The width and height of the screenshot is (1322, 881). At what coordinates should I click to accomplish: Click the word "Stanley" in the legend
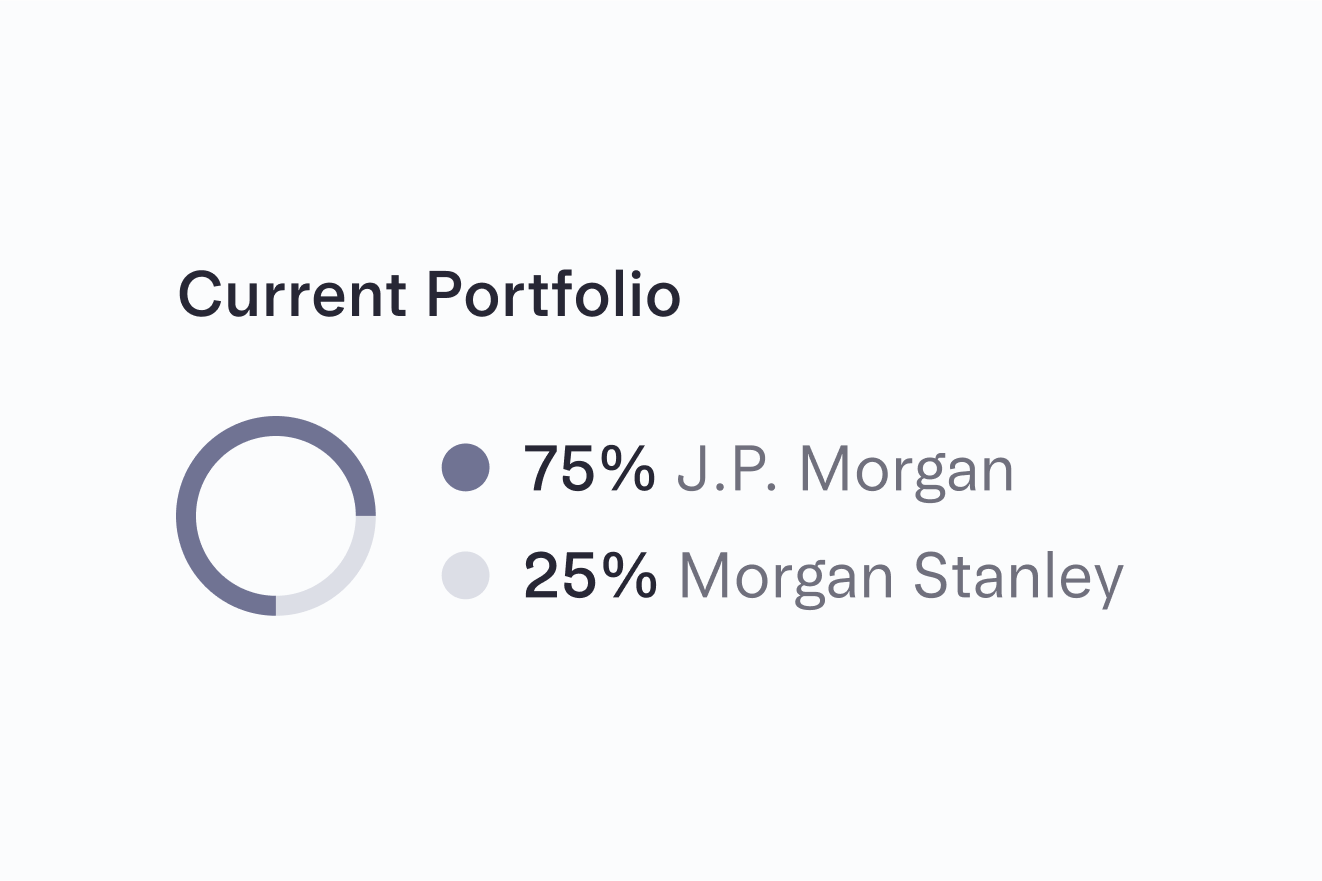1020,578
